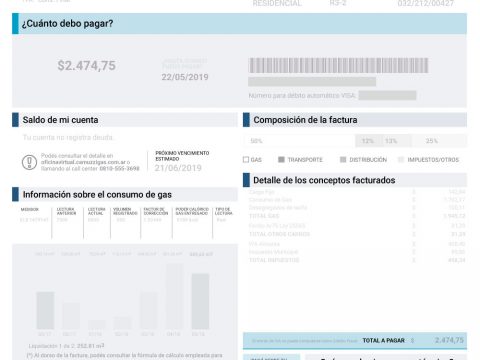This screenshot has height=360, width=480.
Task: Click the payment barcode
Action: click(338, 65)
